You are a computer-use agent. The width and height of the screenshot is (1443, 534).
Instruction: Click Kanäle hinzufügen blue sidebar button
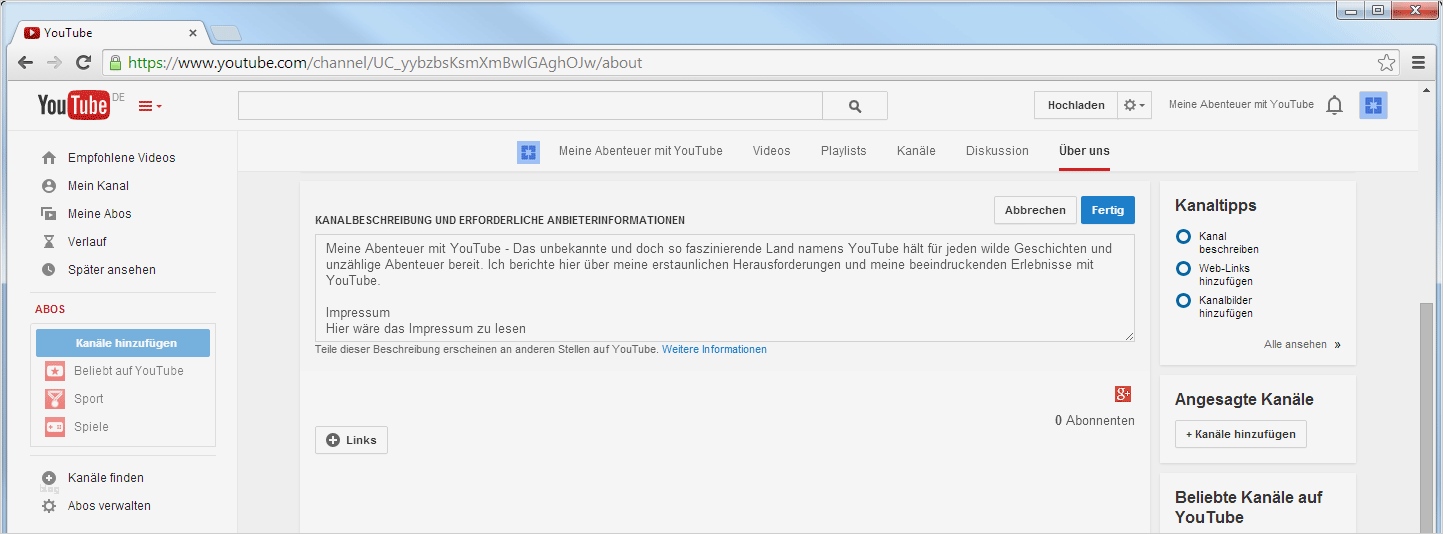point(123,343)
